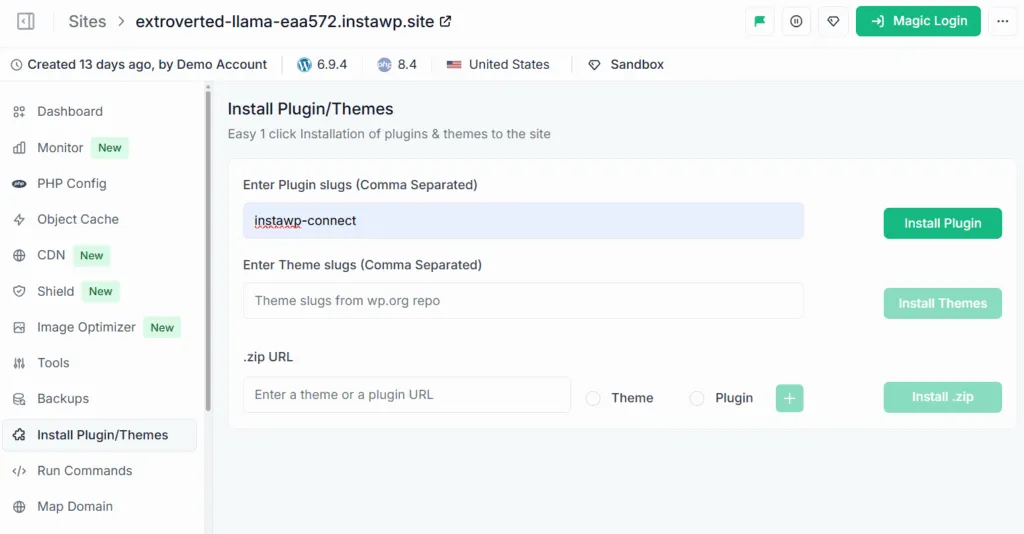Click the WordPress logo version icon

[x=304, y=65]
